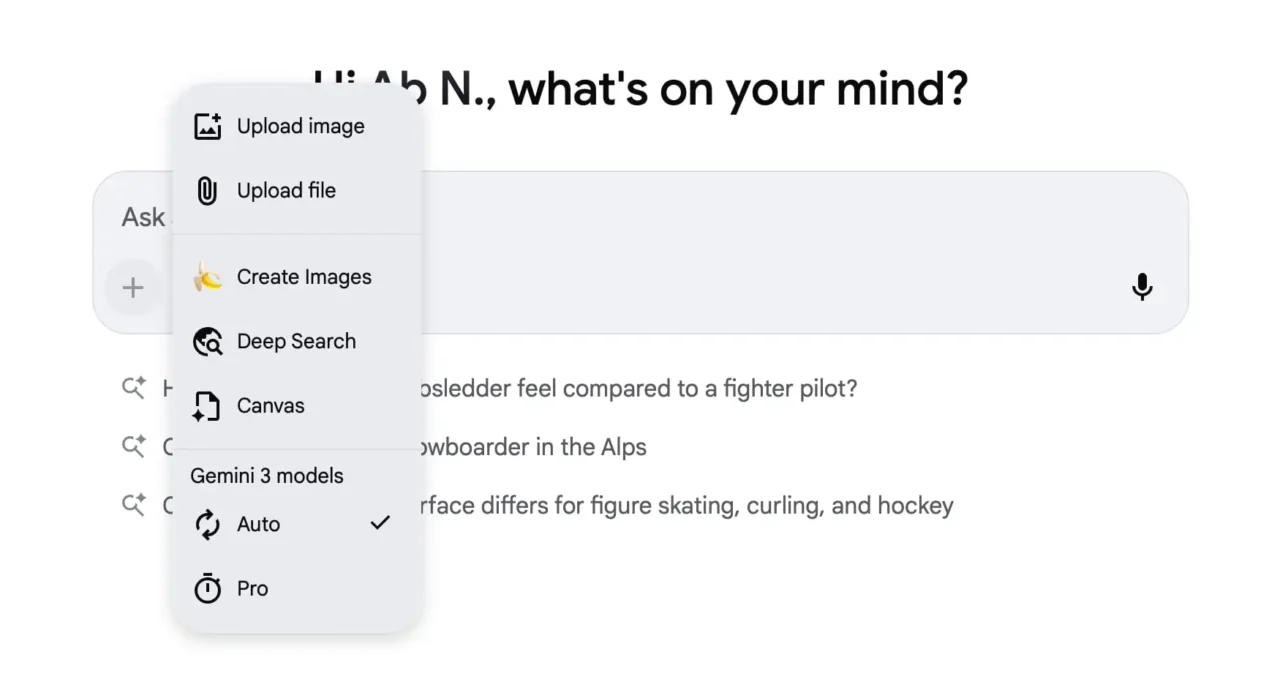Open the plus attachment menu
Image resolution: width=1280 pixels, height=690 pixels.
coord(133,287)
